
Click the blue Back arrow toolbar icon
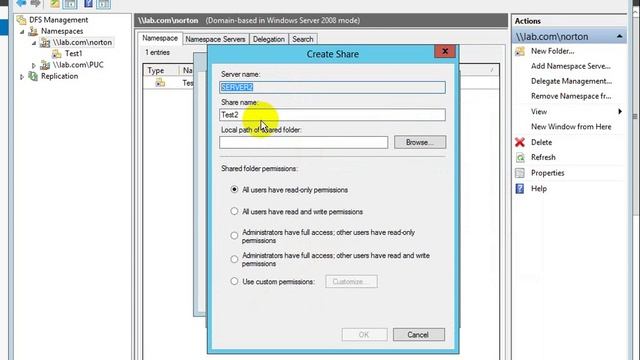pos(21,3)
